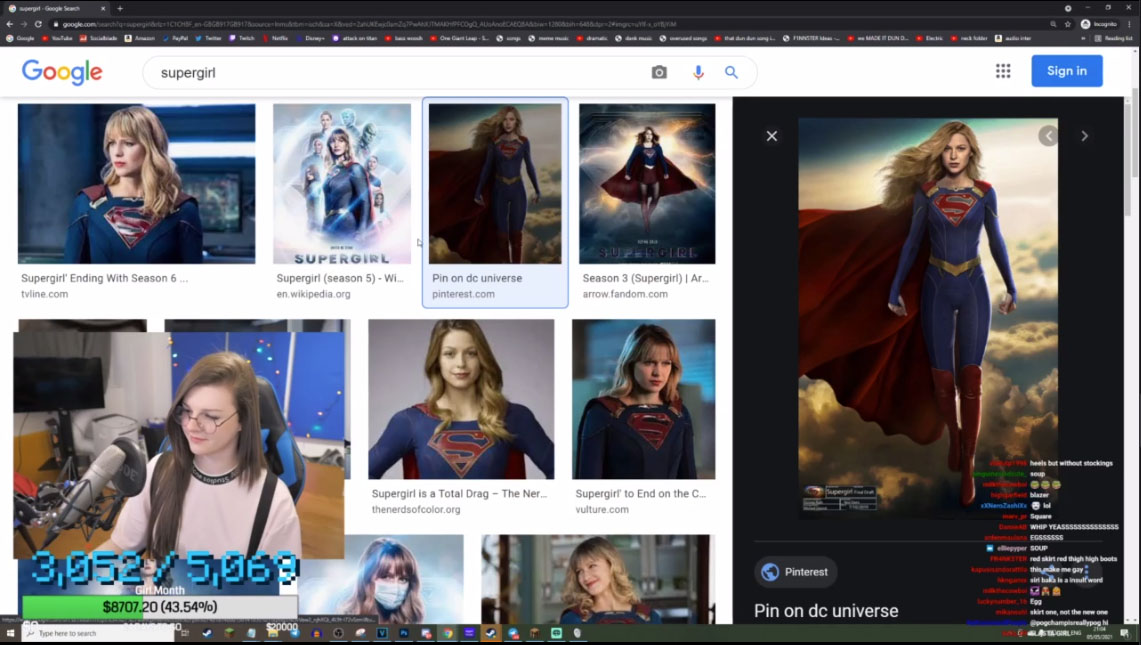
Task: Open the Twitter bookmark
Action: point(208,38)
